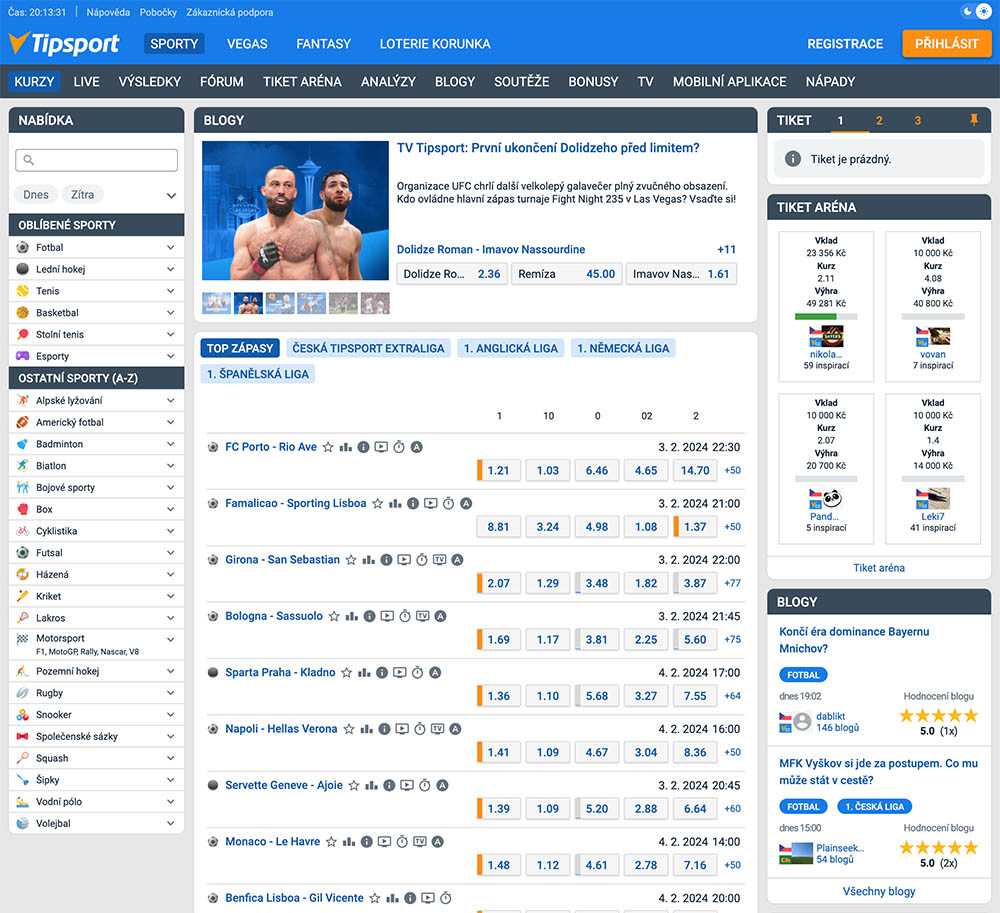Click the snooker balls icon beside Snooker
Viewport: 1000px width, 913px height.
(22, 714)
